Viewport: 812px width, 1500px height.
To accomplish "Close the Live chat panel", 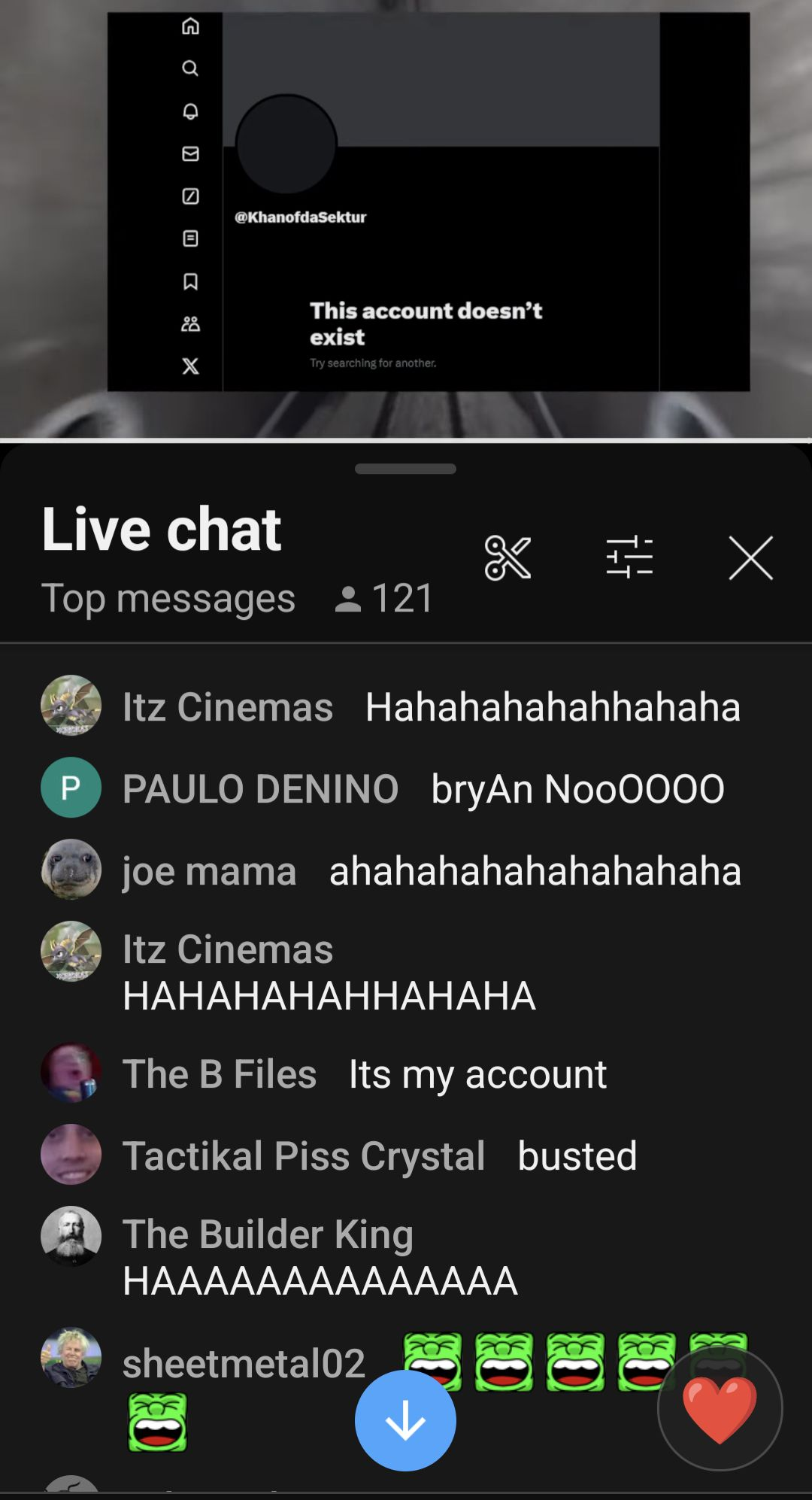I will point(750,557).
